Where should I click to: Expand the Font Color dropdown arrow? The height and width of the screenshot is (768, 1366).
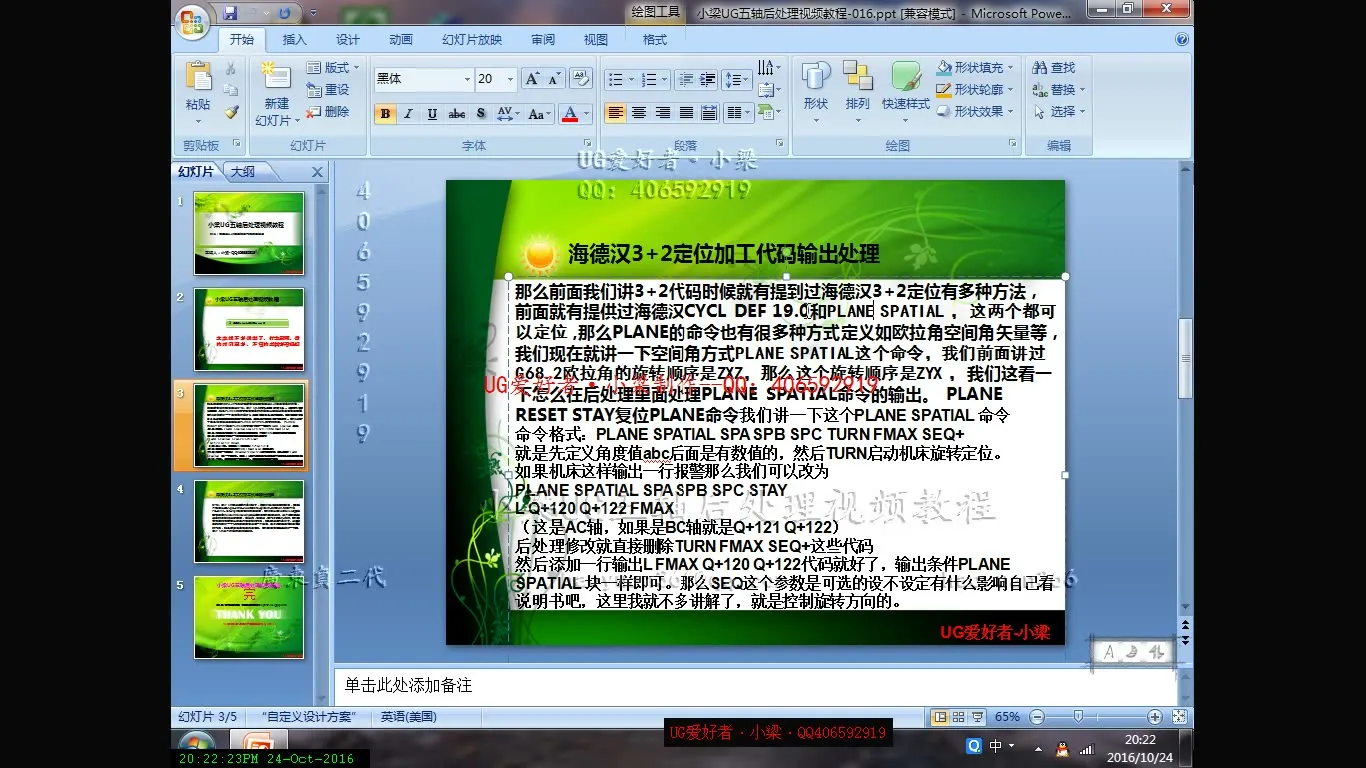tap(584, 114)
